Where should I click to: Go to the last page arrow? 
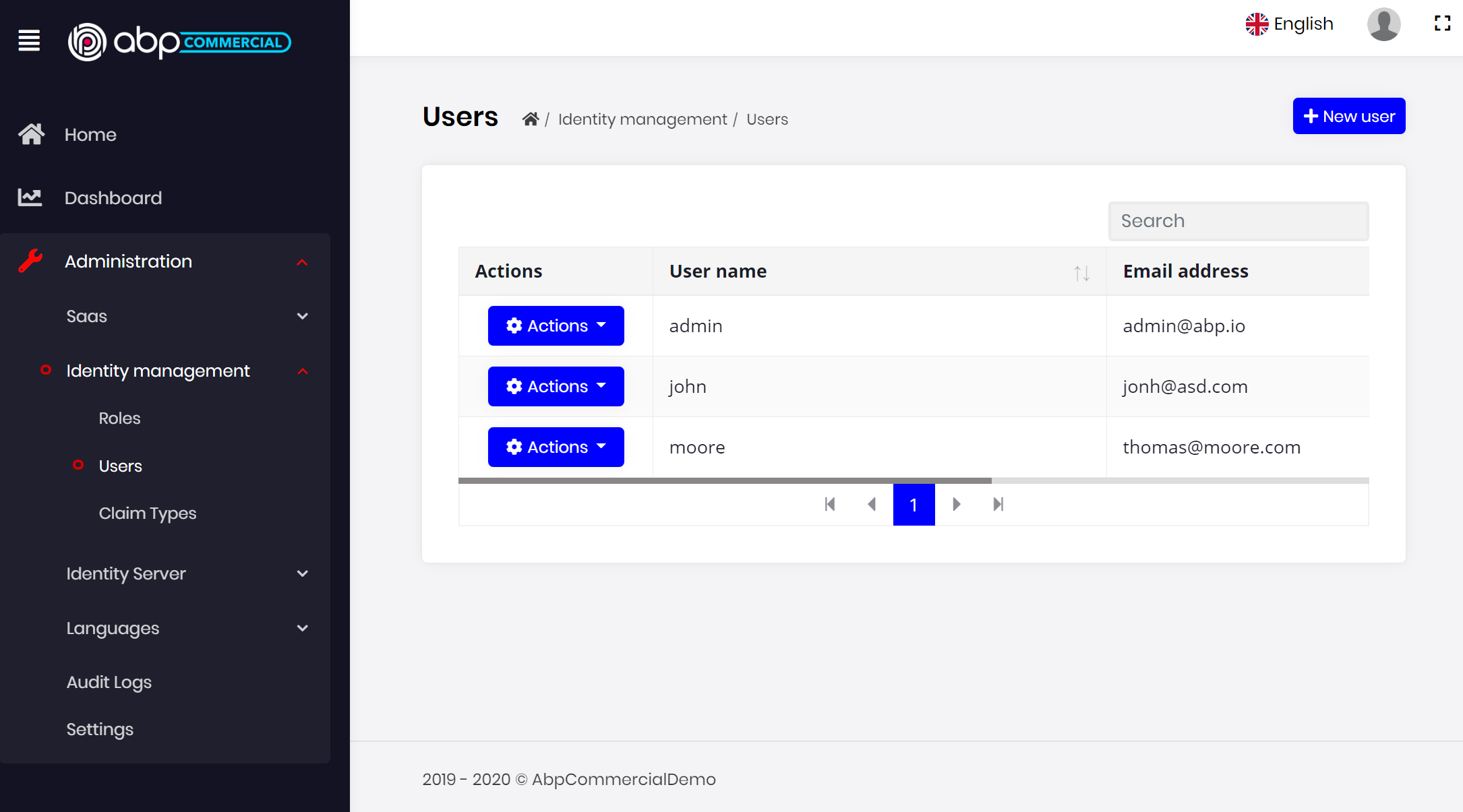tap(998, 504)
